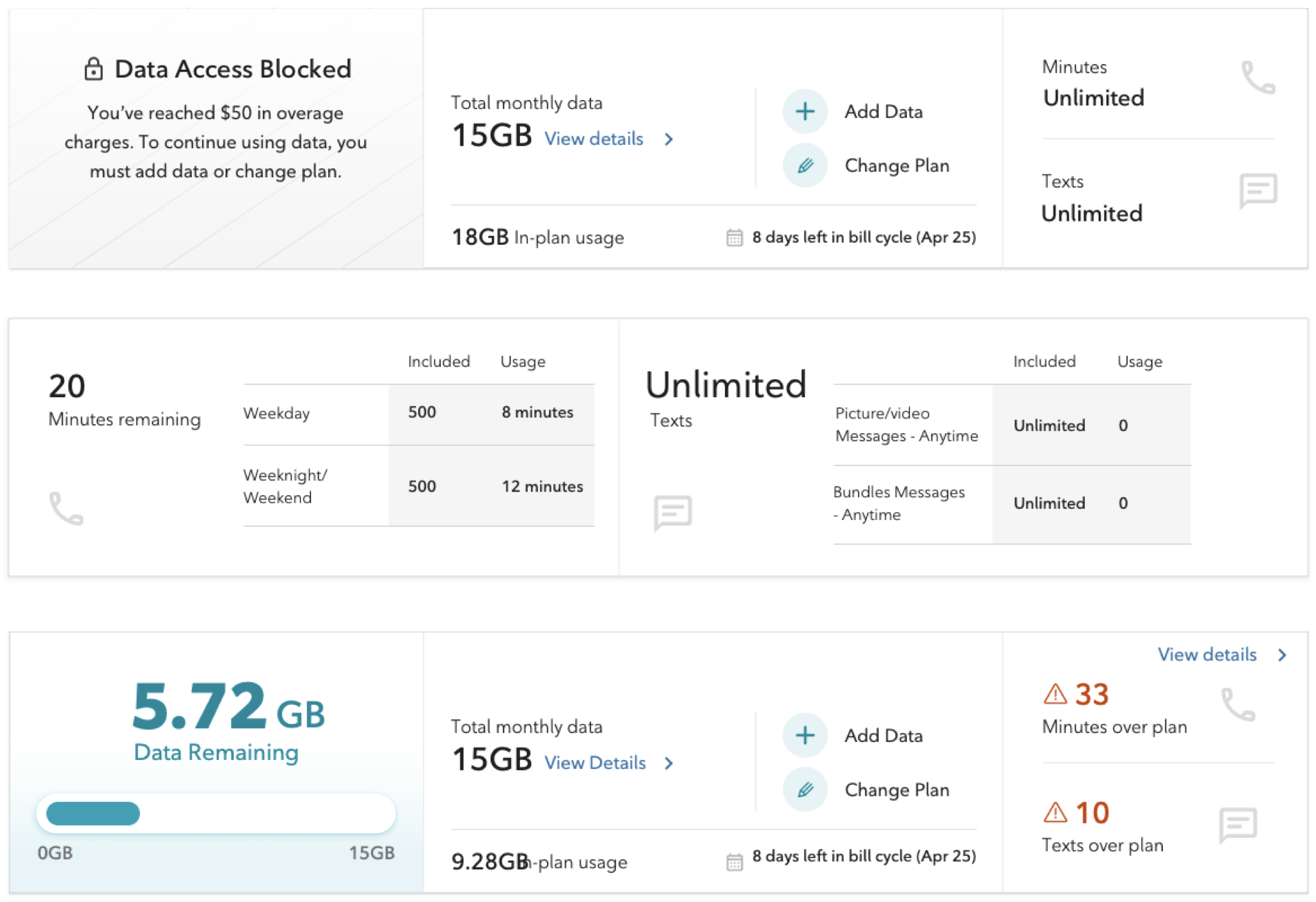1316x902 pixels.
Task: Open View details link in the top card
Action: point(593,139)
